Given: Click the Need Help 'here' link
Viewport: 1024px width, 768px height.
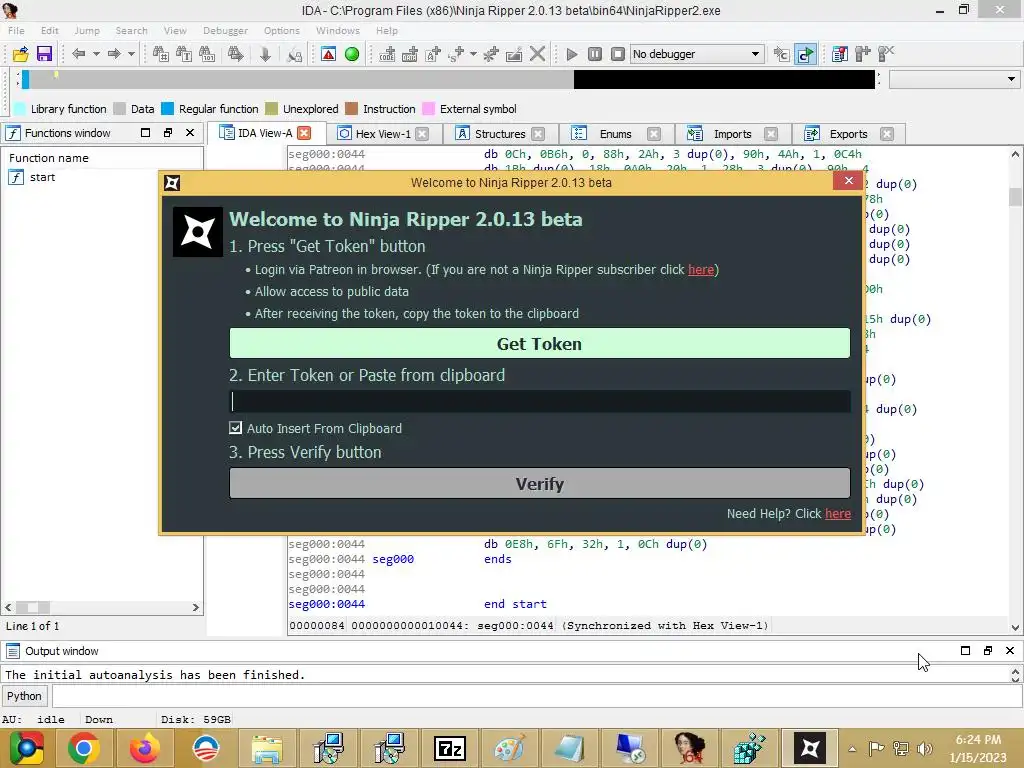Looking at the screenshot, I should 838,514.
